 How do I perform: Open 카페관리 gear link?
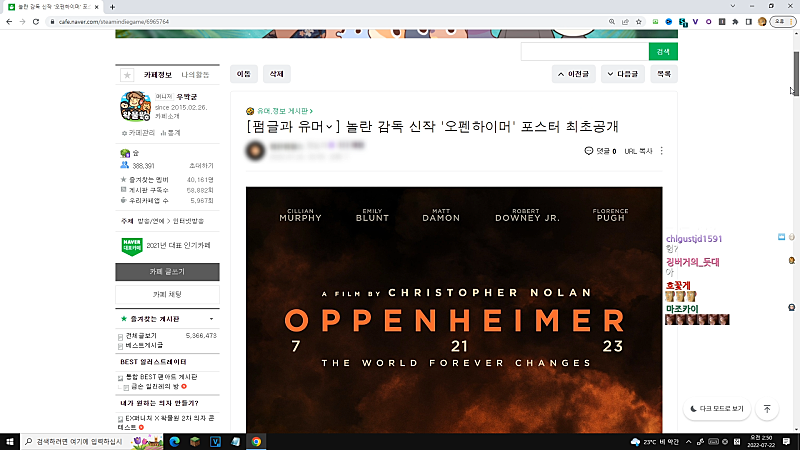[x=138, y=133]
